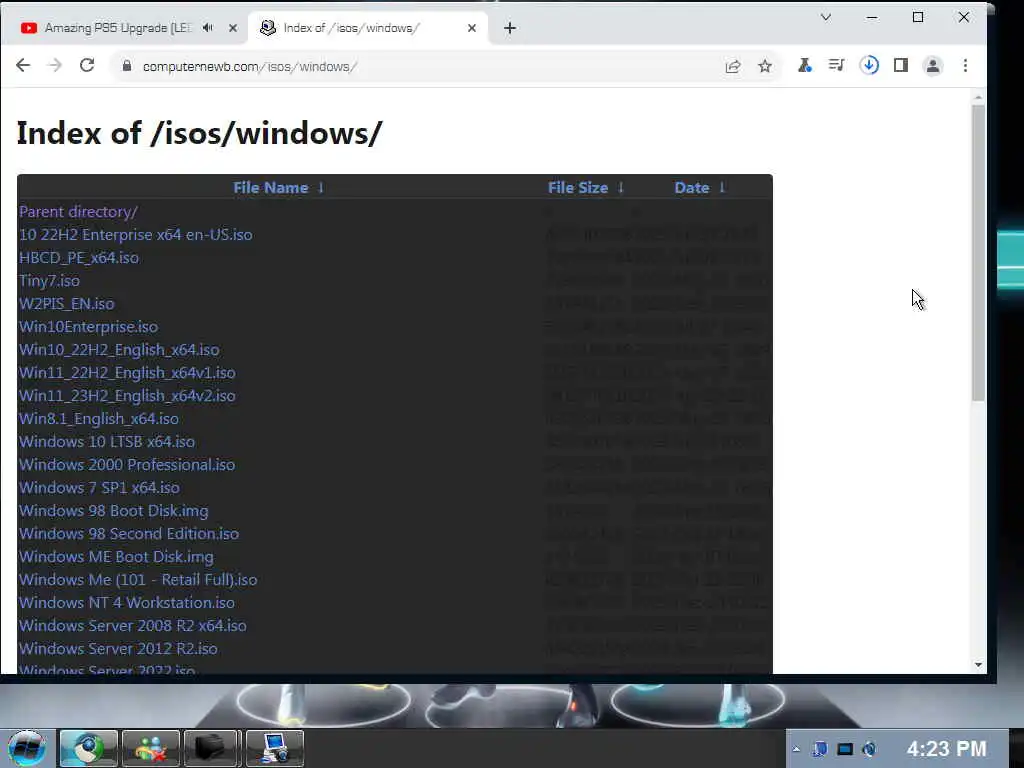This screenshot has width=1024, height=768.
Task: Close the Amazing P95 Upgrade tab
Action: pyautogui.click(x=232, y=28)
